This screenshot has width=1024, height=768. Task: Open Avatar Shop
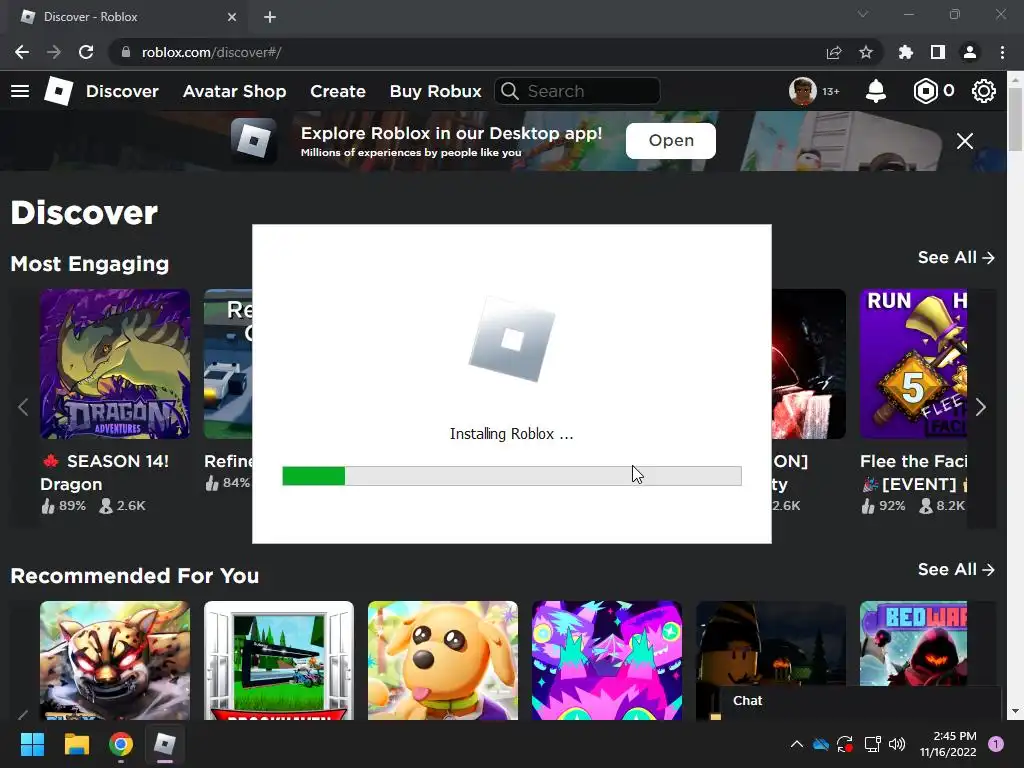click(234, 91)
